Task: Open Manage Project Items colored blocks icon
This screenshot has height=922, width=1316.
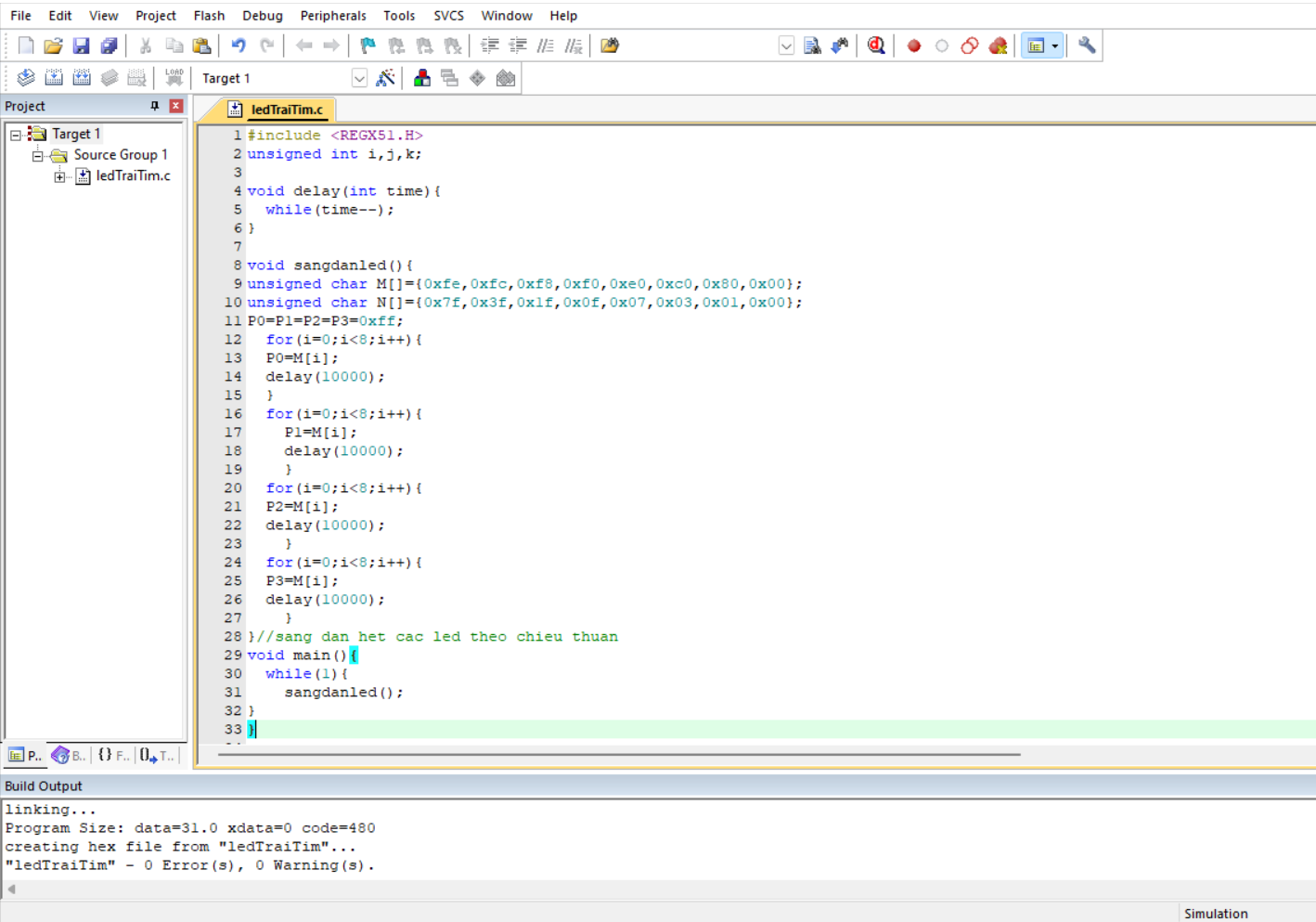Action: tap(422, 78)
